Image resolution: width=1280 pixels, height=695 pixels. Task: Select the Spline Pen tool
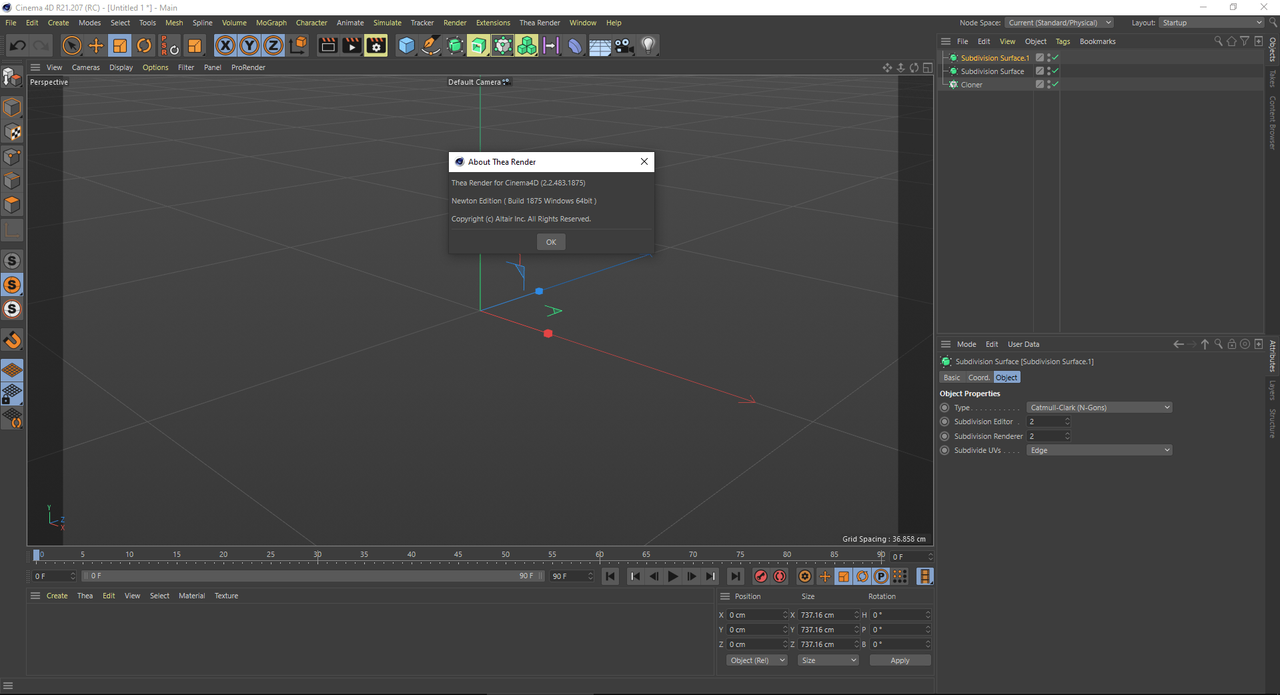(430, 45)
